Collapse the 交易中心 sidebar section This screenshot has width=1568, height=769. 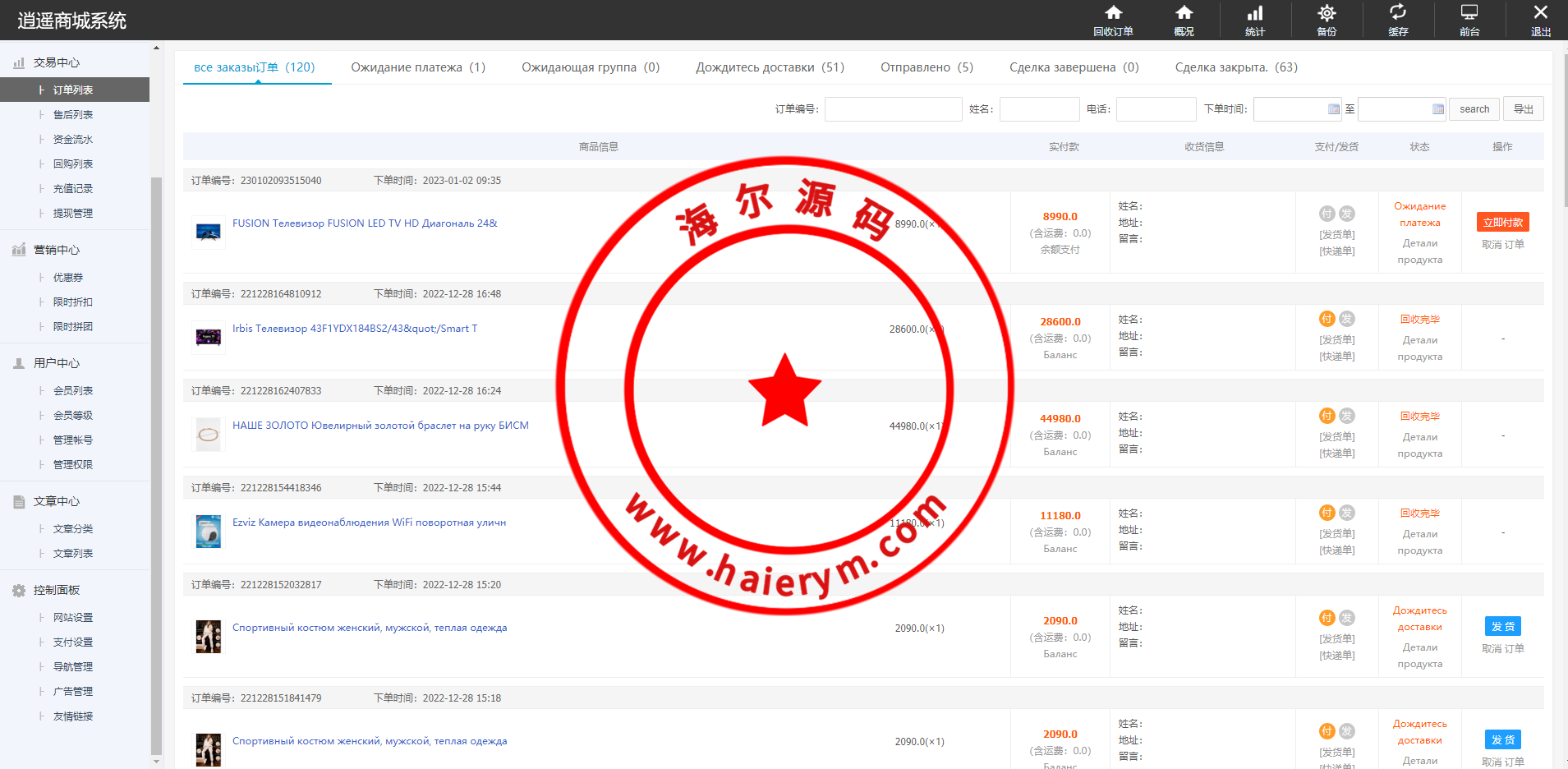[x=56, y=62]
